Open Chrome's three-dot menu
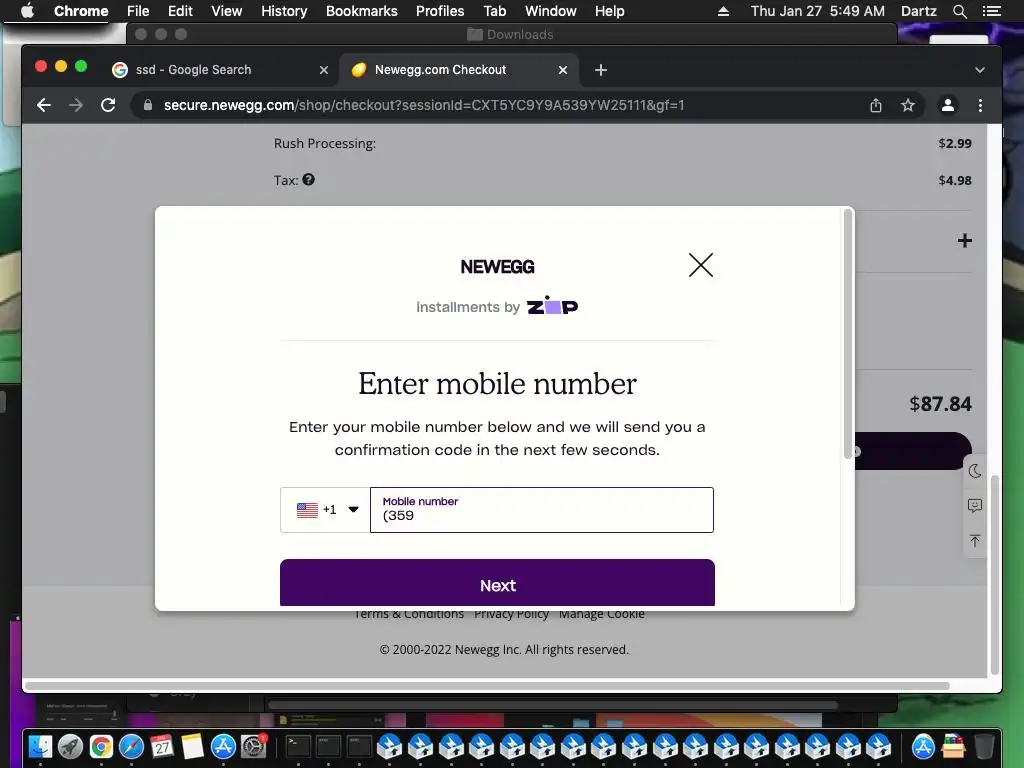This screenshot has width=1024, height=768. 980,105
